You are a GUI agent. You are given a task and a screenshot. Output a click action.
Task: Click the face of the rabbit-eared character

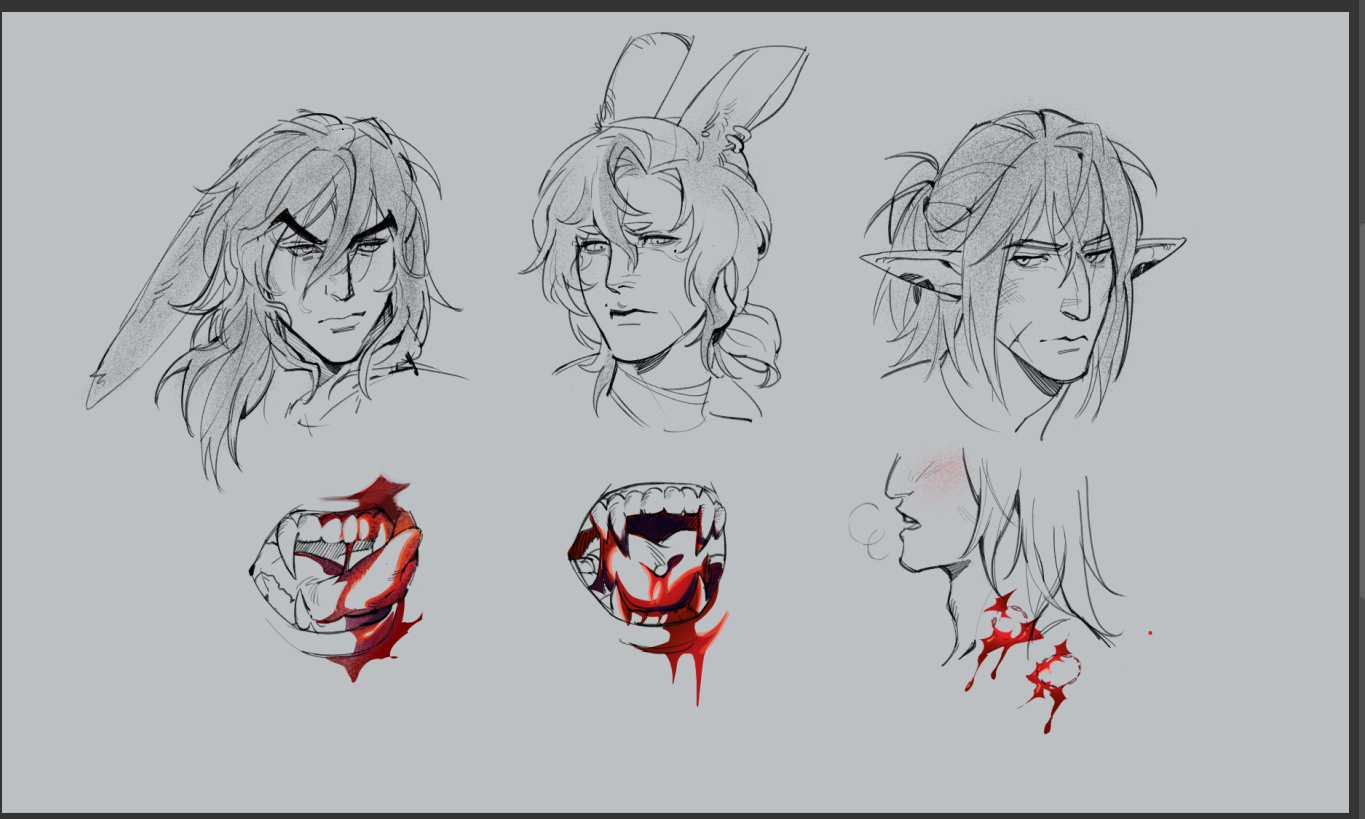click(x=635, y=290)
